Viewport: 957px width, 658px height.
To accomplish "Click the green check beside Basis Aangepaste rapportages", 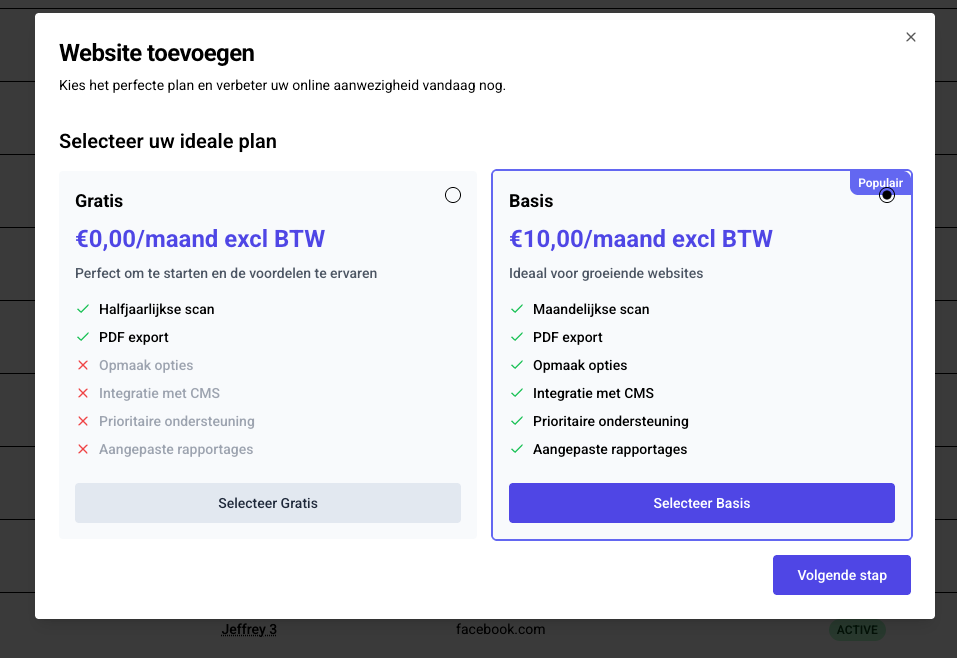I will click(517, 449).
